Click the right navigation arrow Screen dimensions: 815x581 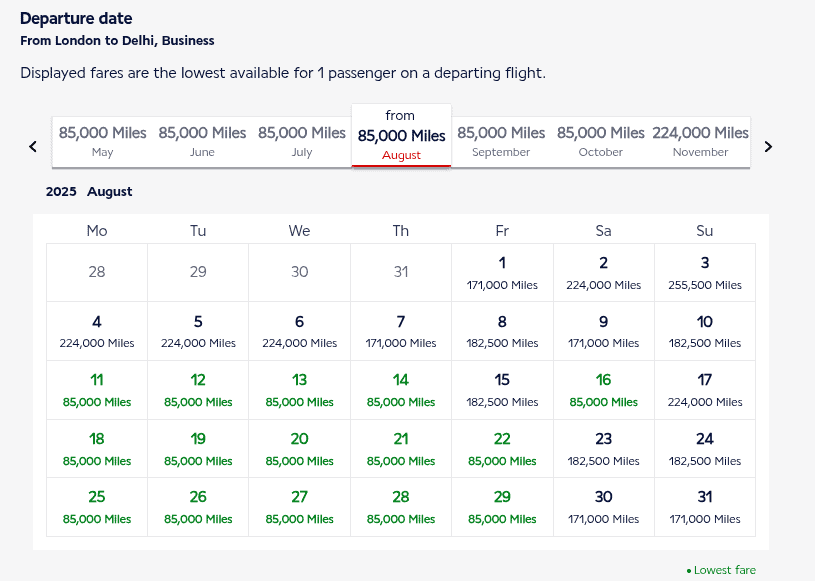(768, 146)
